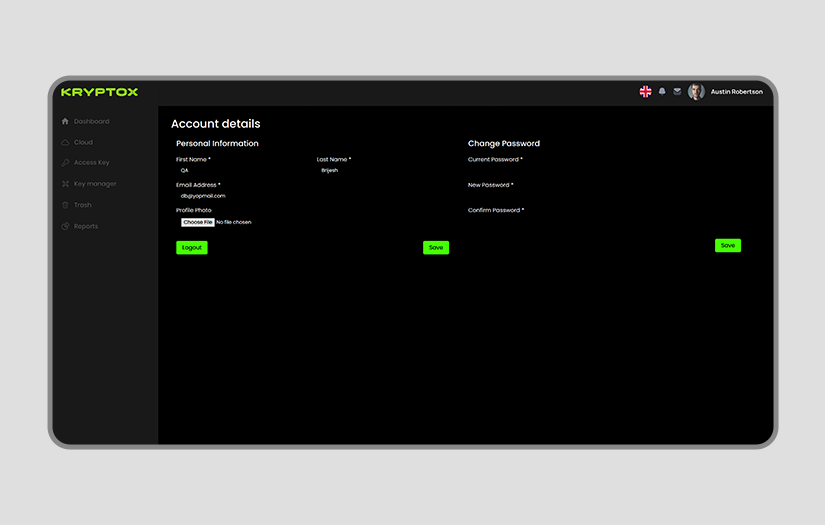Viewport: 825px width, 525px height.
Task: Change language via UK flag icon
Action: (x=645, y=92)
